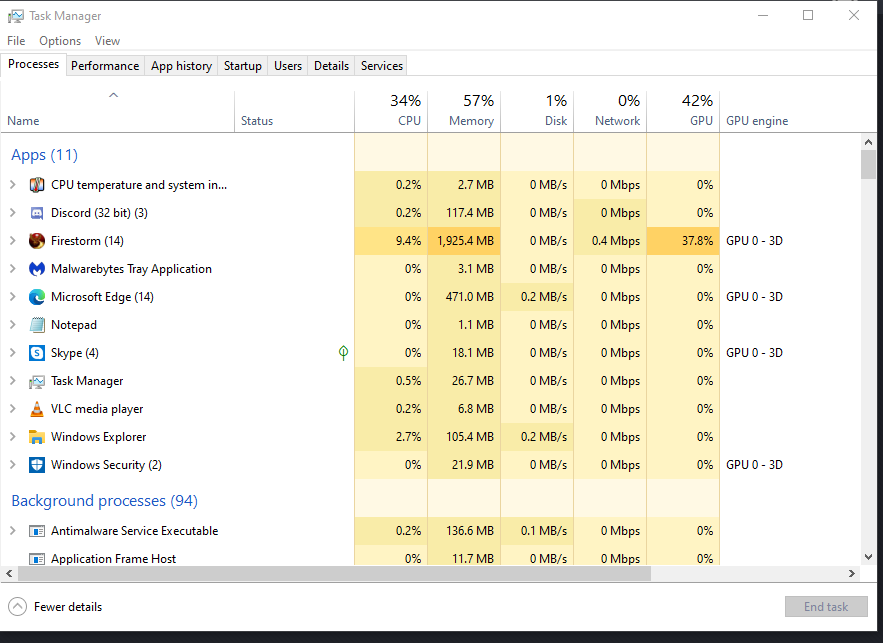Open the Options menu
The height and width of the screenshot is (643, 883).
(60, 41)
